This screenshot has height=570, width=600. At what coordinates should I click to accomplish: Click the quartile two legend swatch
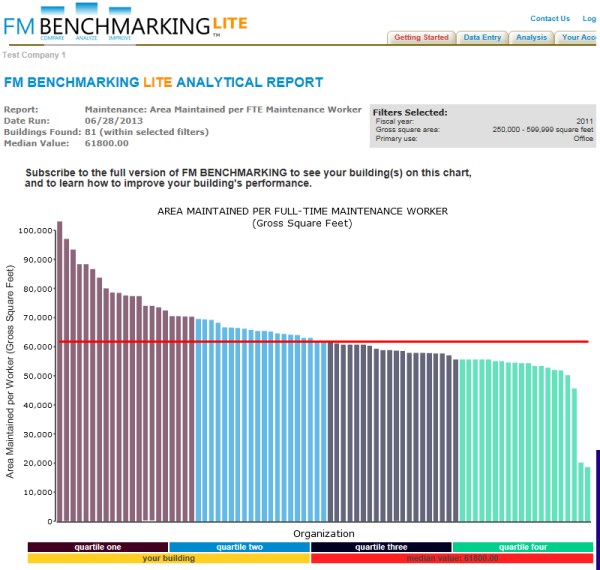coord(240,547)
